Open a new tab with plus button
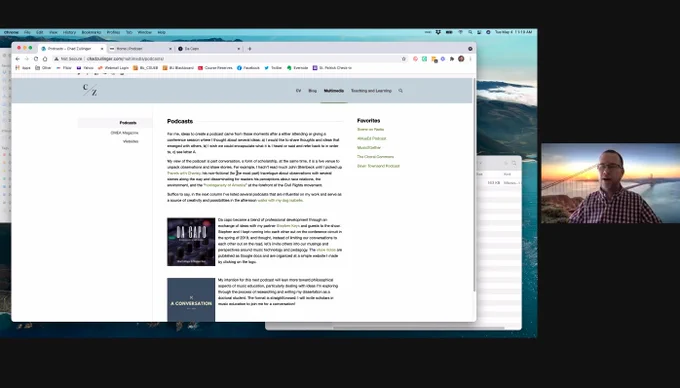Viewport: 680px width, 388px height. tap(250, 49)
